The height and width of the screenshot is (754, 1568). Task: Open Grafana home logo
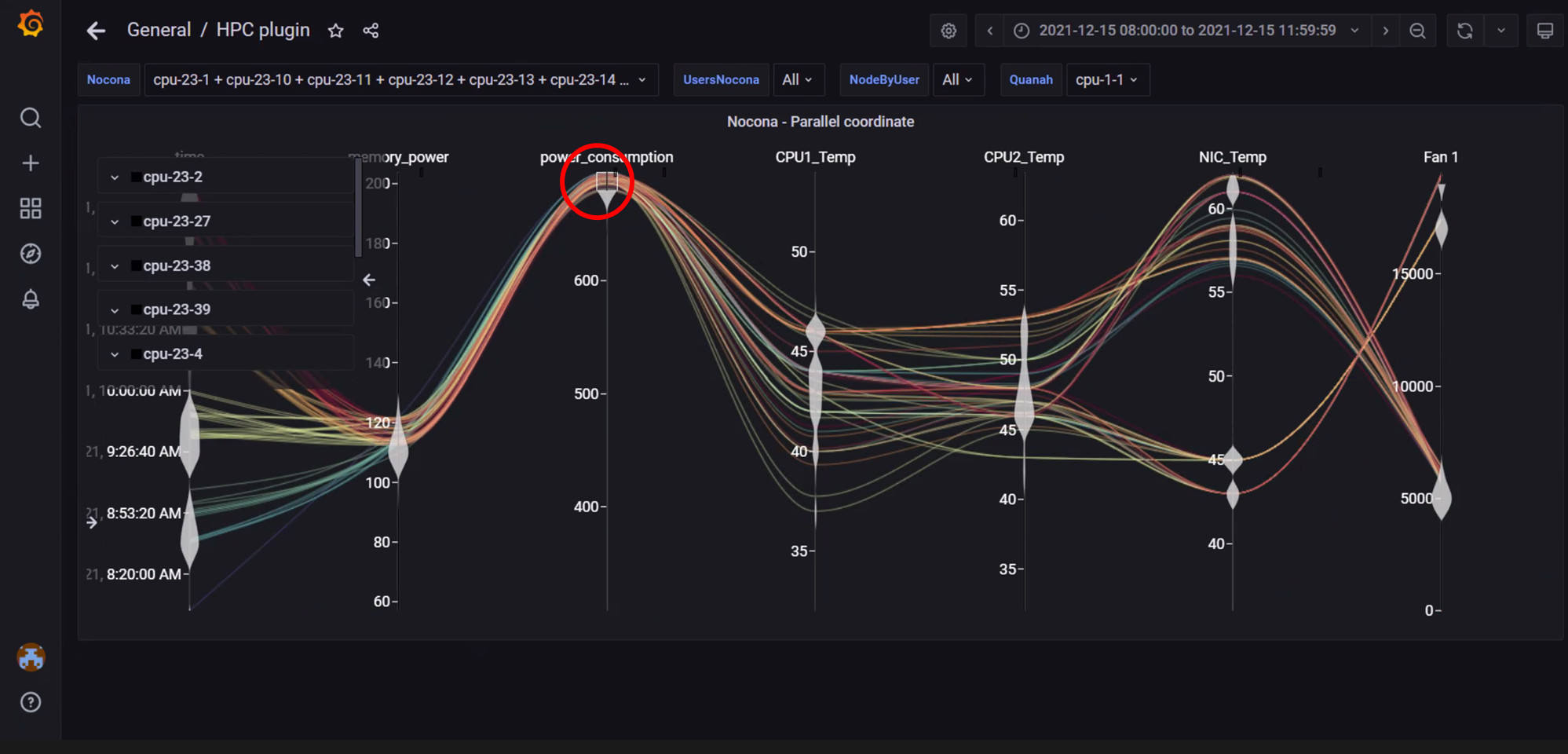tap(31, 24)
